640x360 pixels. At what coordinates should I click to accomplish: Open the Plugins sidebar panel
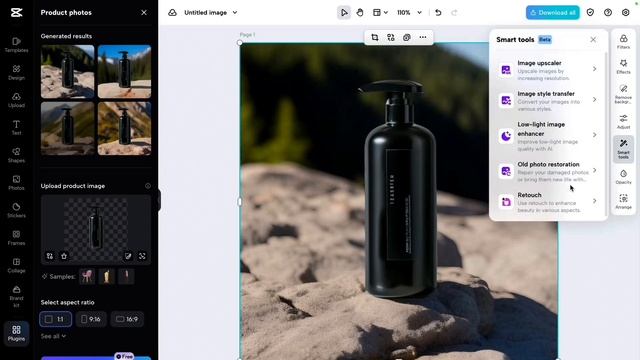point(16,333)
